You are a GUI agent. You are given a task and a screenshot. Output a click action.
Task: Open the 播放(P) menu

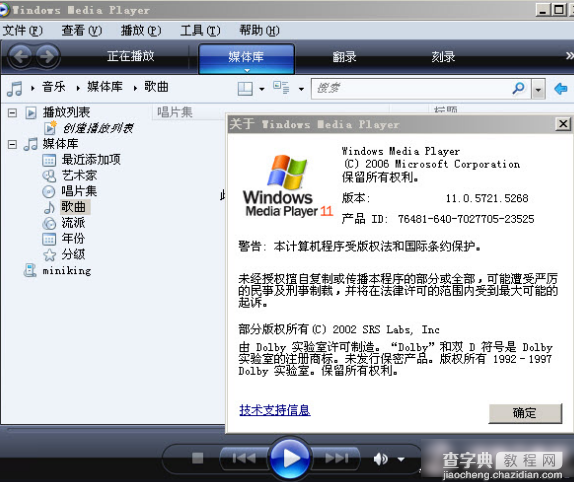[141, 30]
